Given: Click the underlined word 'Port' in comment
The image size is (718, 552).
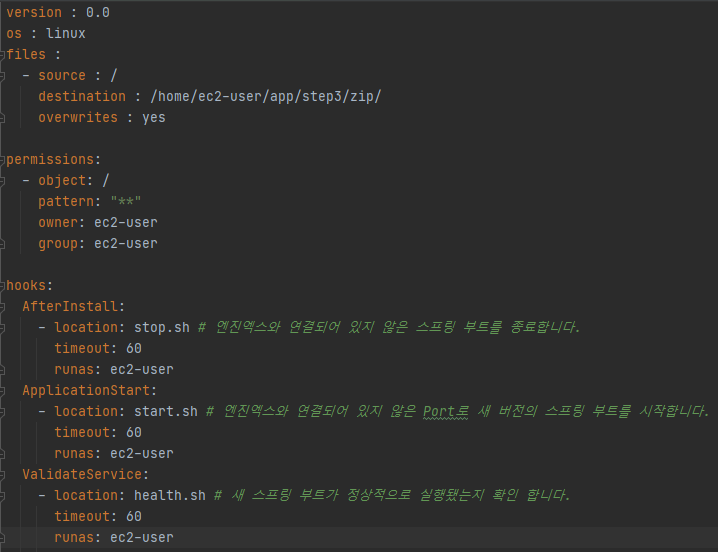Looking at the screenshot, I should 438,412.
